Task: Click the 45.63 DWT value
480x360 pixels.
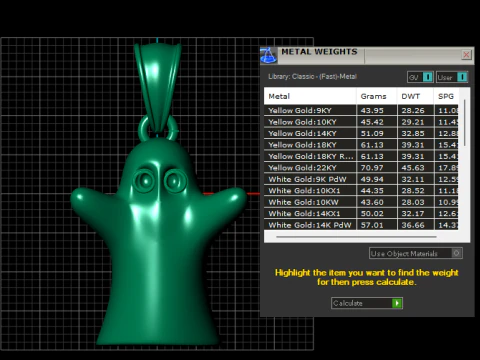Action: (413, 168)
